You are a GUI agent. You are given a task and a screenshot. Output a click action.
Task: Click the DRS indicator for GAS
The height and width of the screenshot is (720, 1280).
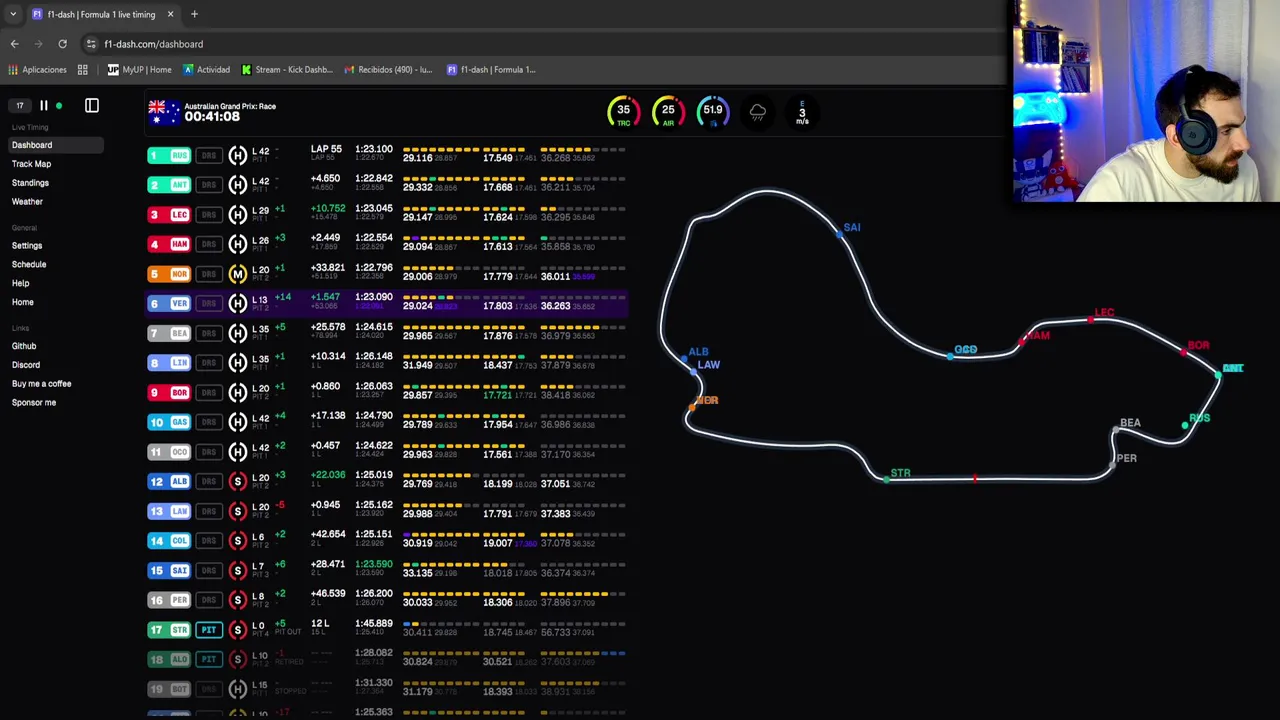pyautogui.click(x=208, y=422)
